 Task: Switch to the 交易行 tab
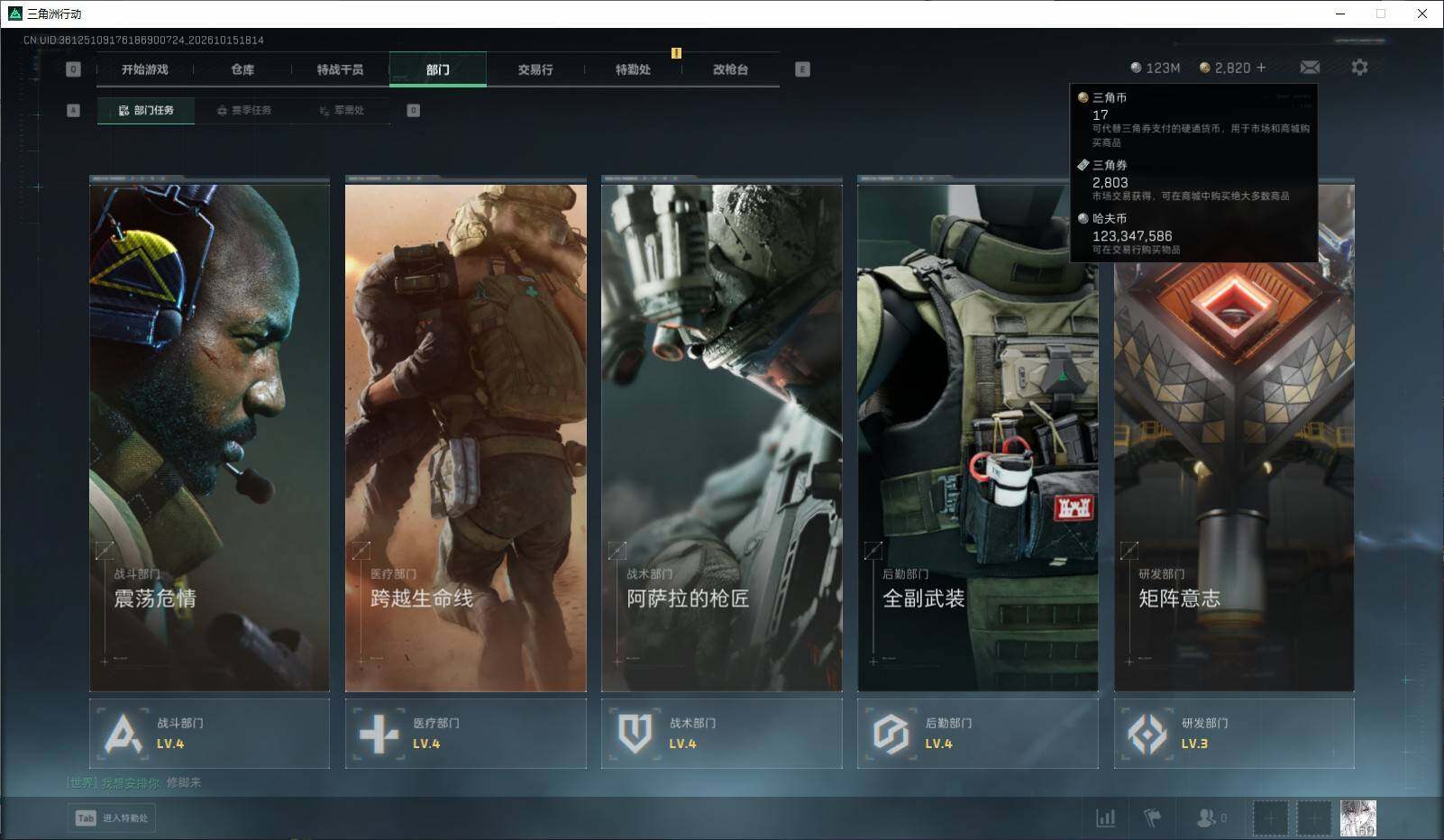(x=535, y=69)
